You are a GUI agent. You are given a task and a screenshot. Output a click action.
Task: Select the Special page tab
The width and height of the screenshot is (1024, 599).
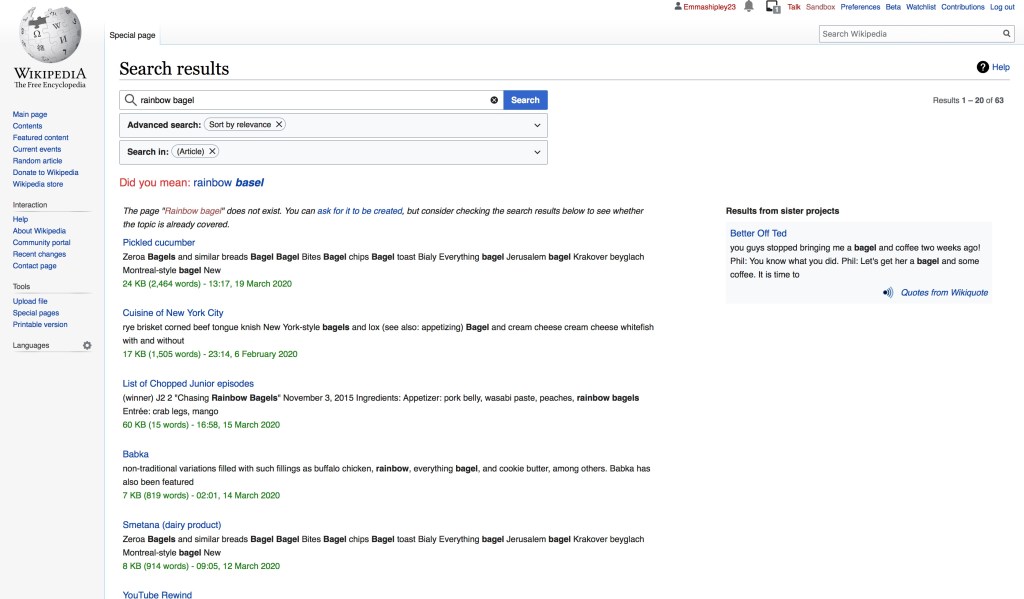pyautogui.click(x=132, y=35)
